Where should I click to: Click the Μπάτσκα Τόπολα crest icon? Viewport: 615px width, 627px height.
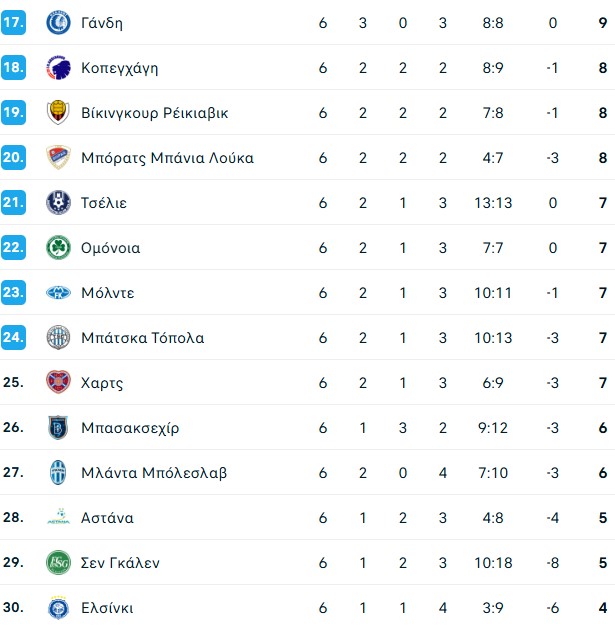click(58, 337)
